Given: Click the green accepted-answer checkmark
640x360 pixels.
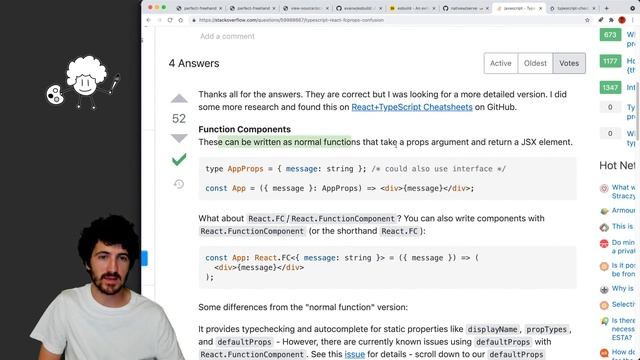Looking at the screenshot, I should click(x=179, y=159).
